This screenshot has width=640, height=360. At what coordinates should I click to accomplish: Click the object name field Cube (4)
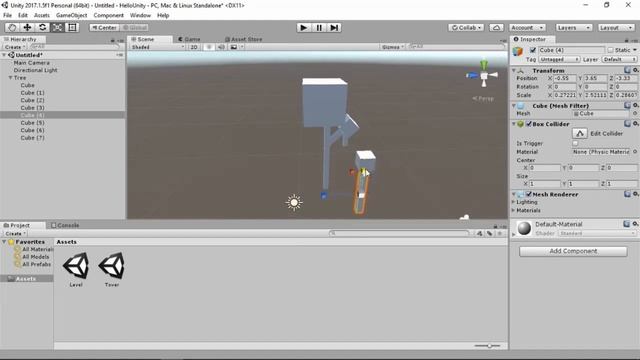571,50
